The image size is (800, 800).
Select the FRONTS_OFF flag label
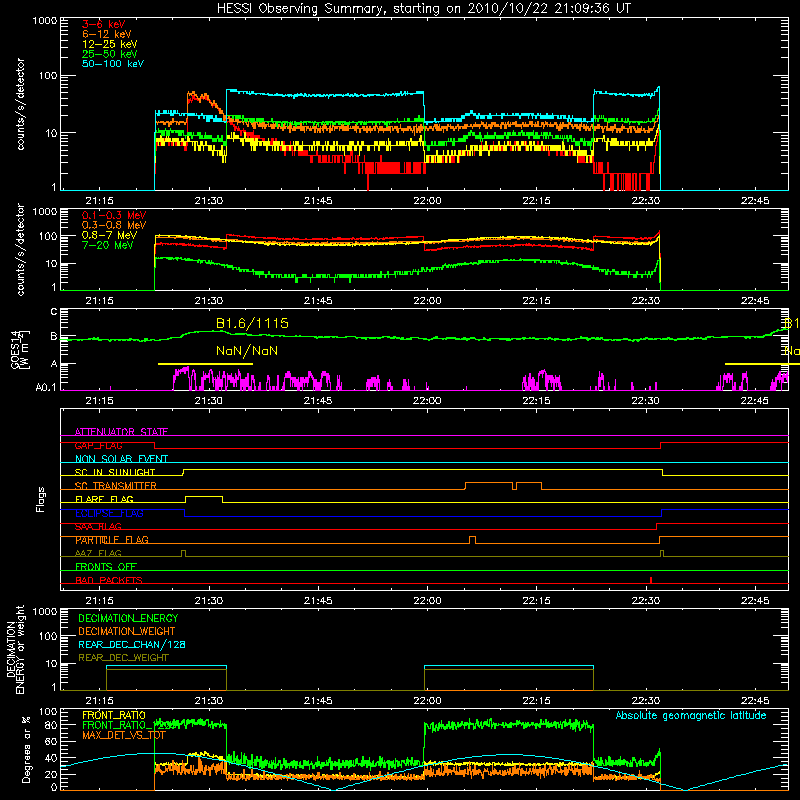(x=106, y=567)
